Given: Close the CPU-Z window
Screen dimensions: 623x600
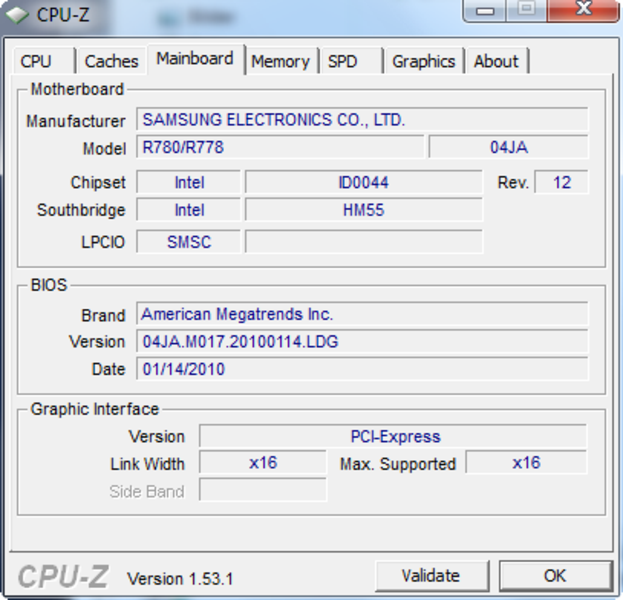Looking at the screenshot, I should 583,10.
